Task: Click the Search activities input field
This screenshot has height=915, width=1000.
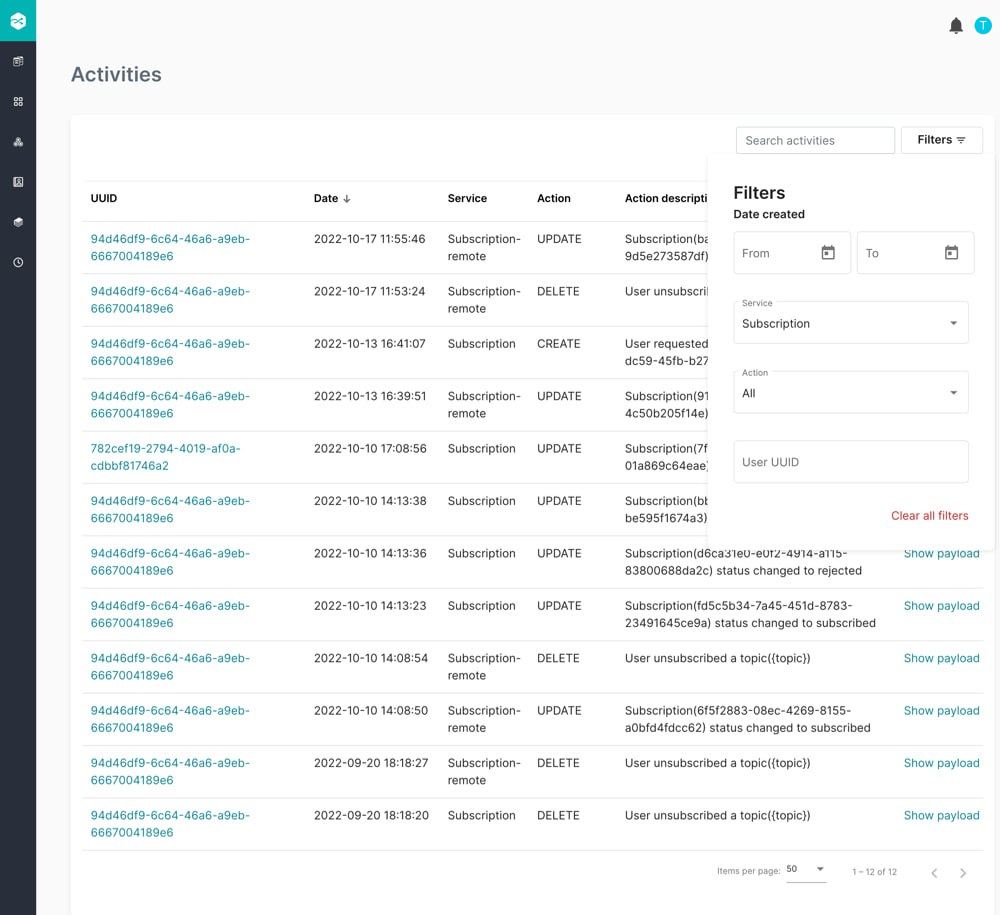Action: tap(814, 140)
